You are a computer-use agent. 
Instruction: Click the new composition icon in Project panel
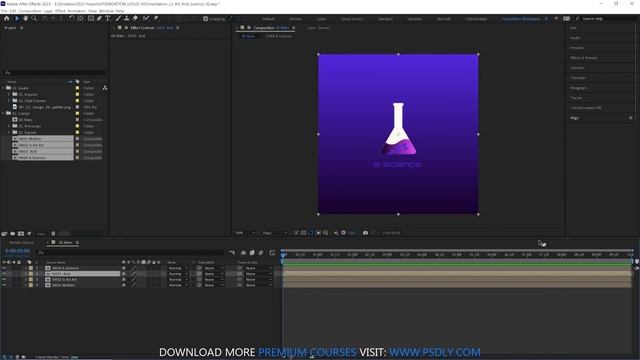pos(21,234)
